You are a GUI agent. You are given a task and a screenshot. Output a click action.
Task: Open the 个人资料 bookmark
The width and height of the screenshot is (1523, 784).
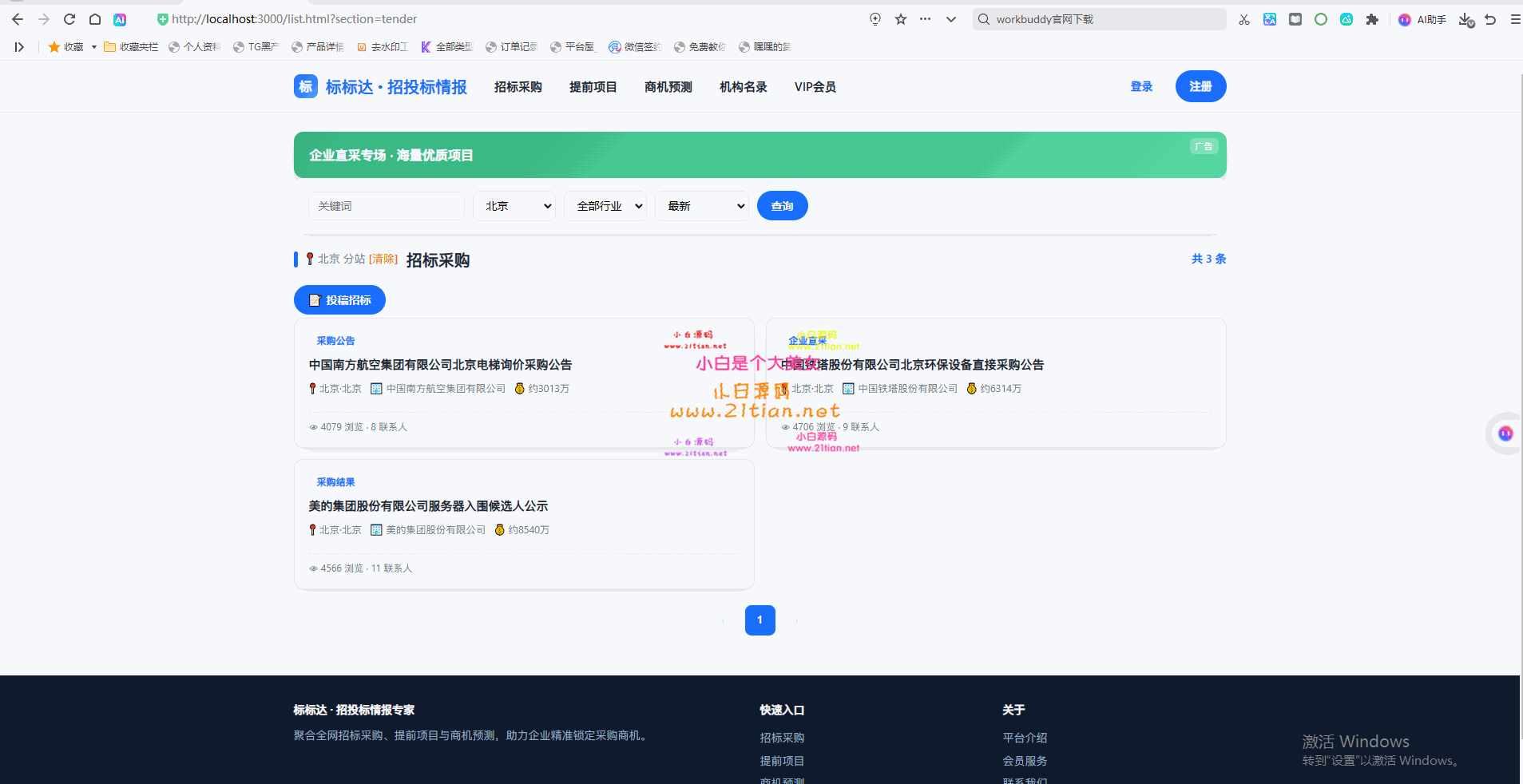(x=194, y=47)
